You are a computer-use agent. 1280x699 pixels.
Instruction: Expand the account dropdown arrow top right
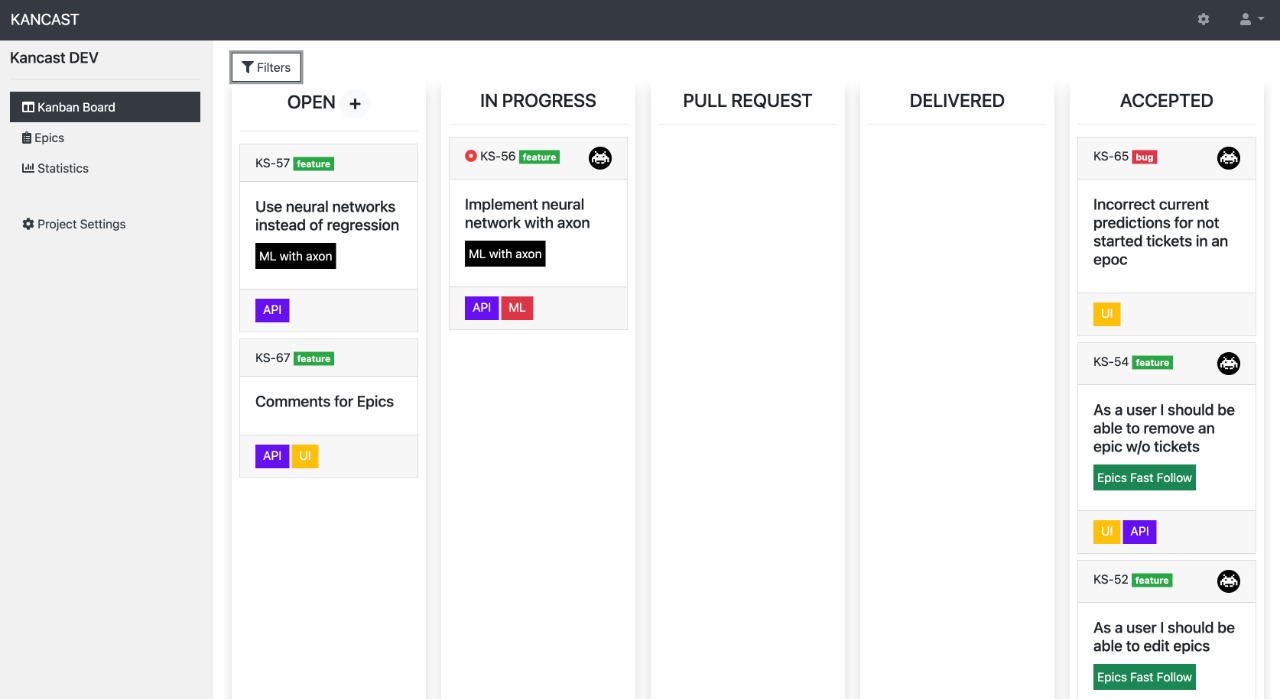[x=1260, y=18]
